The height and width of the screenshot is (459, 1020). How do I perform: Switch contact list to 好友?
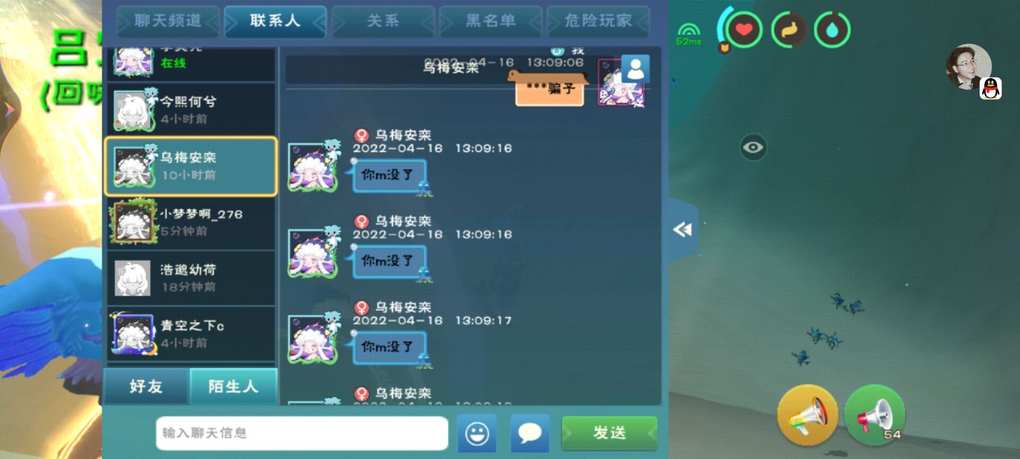click(x=146, y=387)
